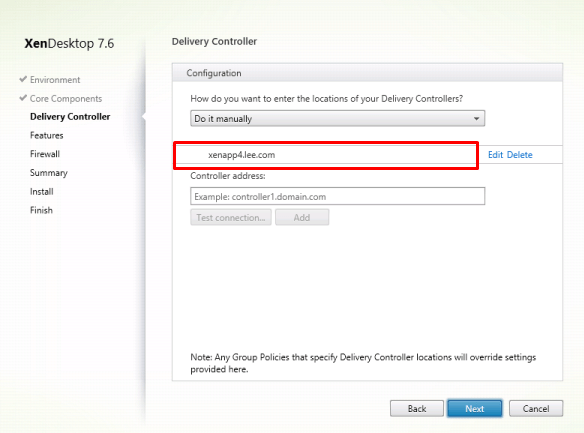
Task: Open the Summary step
Action: click(x=49, y=173)
